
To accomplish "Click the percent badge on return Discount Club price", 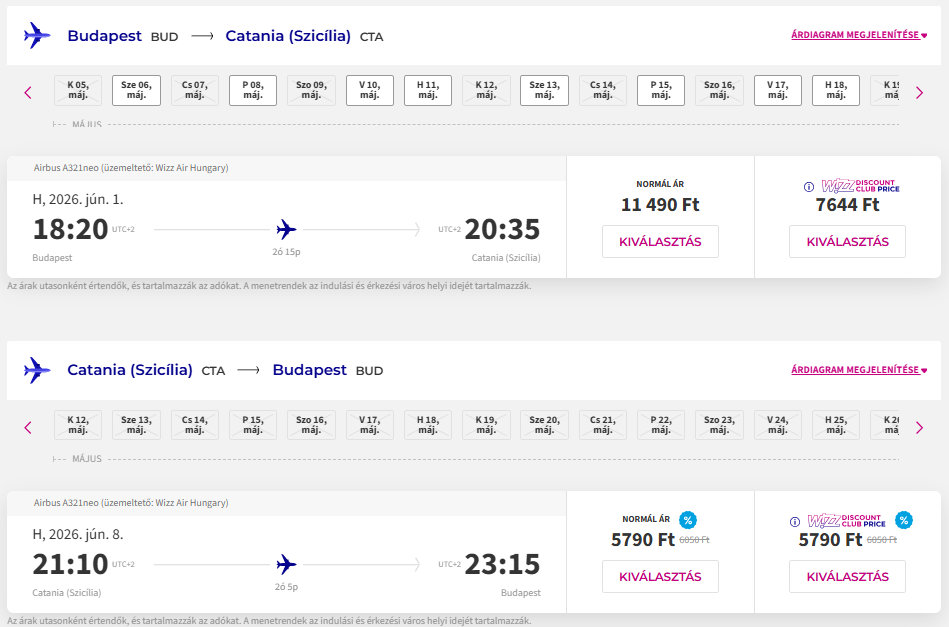I will point(904,520).
